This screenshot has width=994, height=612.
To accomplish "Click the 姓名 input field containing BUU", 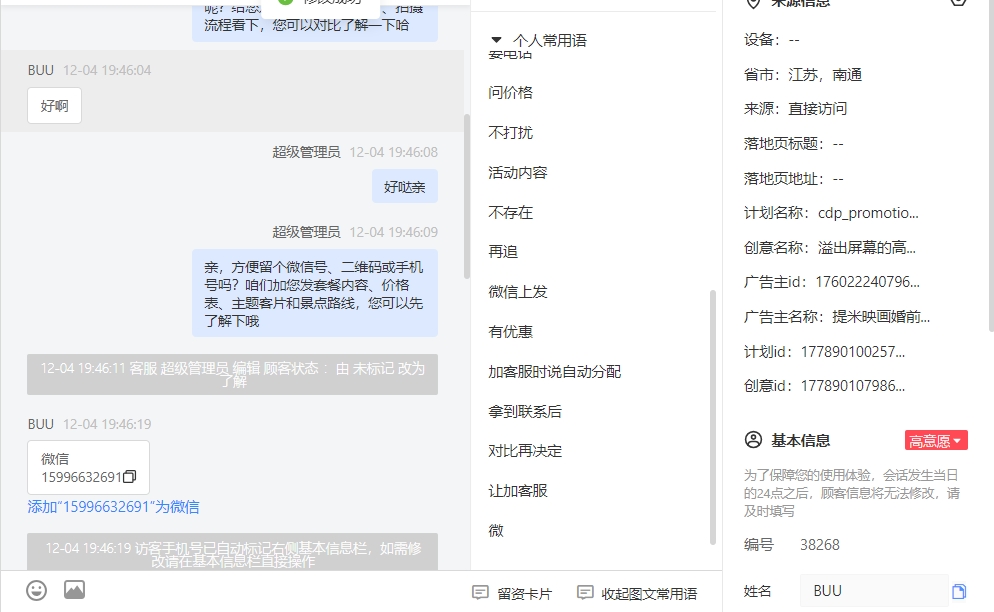I will (874, 591).
